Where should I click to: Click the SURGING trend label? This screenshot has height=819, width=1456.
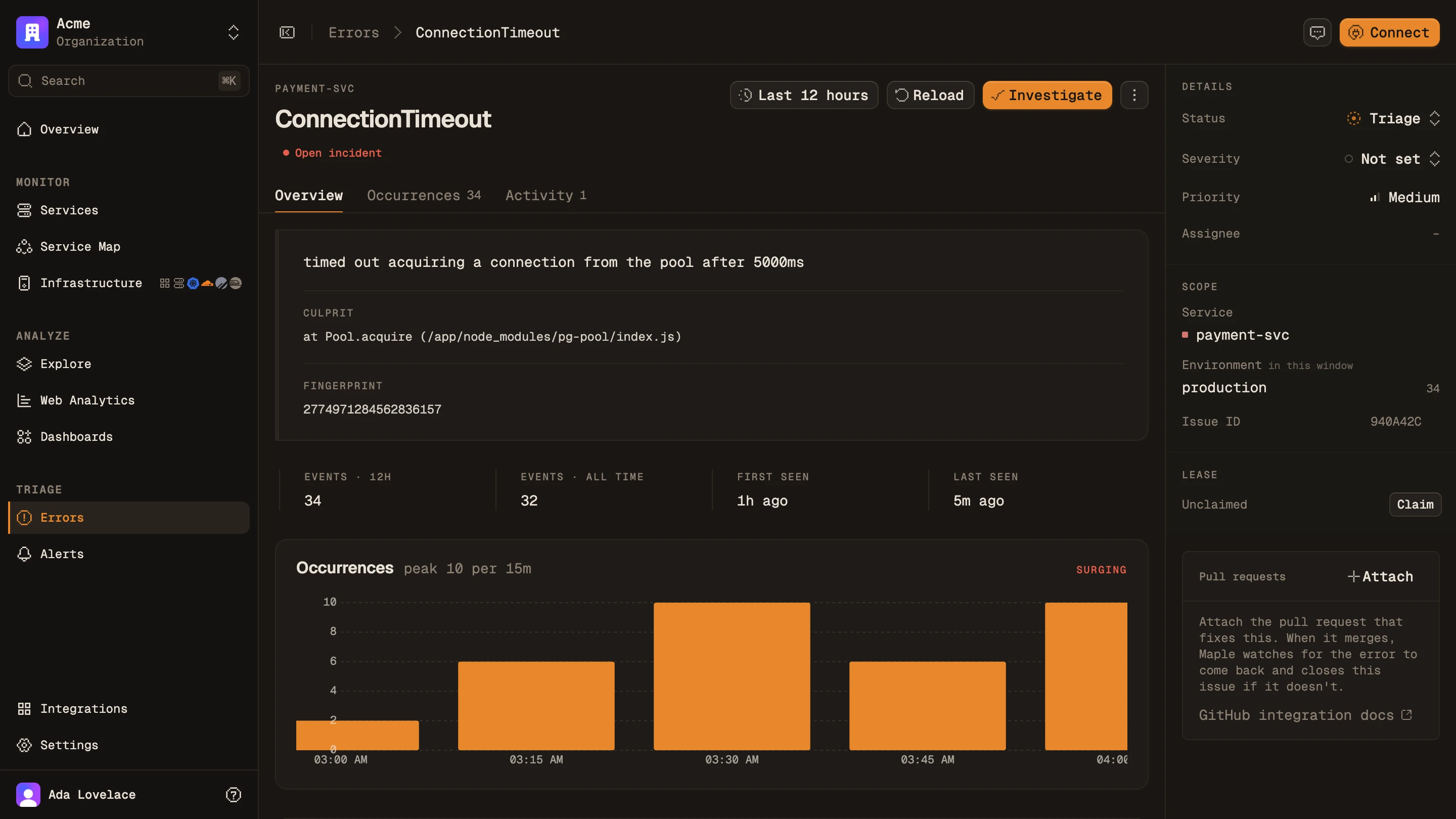pyautogui.click(x=1101, y=570)
